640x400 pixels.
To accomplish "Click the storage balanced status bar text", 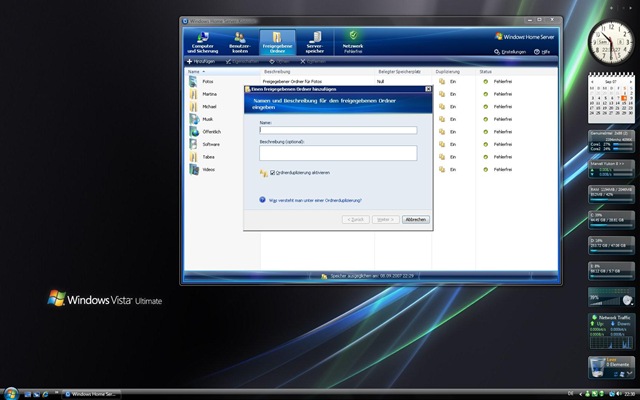I will tap(372, 276).
